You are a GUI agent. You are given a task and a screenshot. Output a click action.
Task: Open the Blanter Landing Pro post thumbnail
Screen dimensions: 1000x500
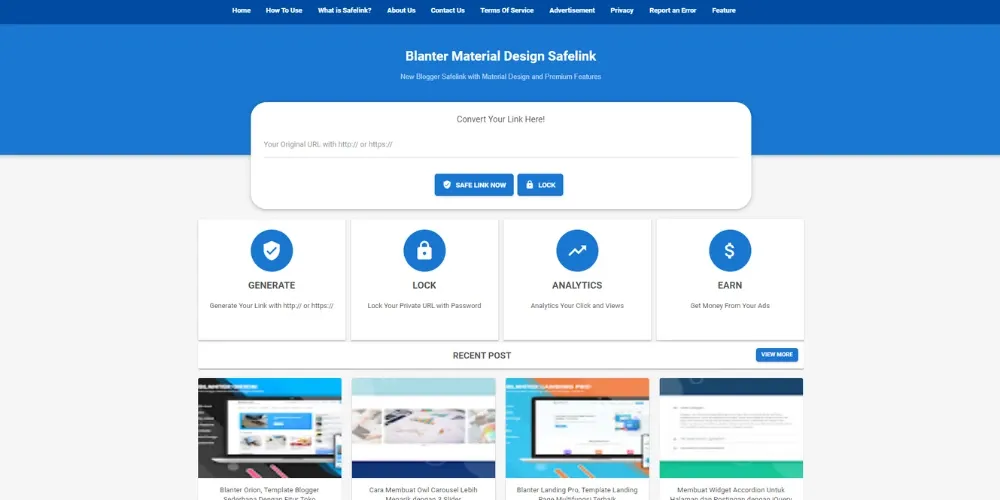tap(577, 428)
